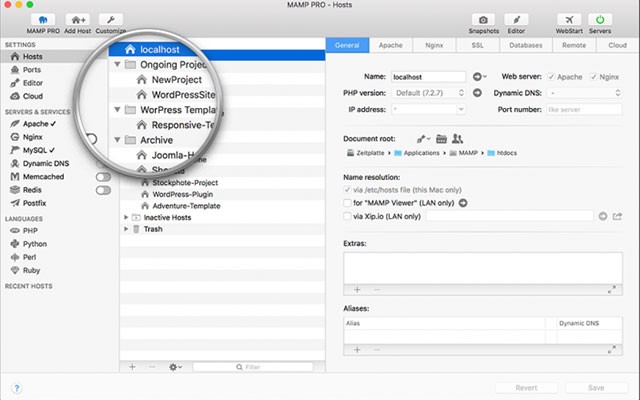Toggle the Redis service switch
Viewport: 640px width, 400px height.
coord(102,189)
